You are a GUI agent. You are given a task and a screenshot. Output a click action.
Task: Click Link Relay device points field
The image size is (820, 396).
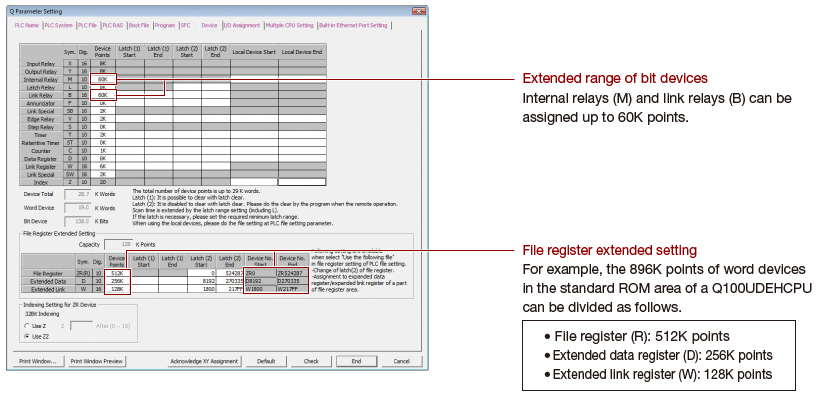(x=103, y=95)
